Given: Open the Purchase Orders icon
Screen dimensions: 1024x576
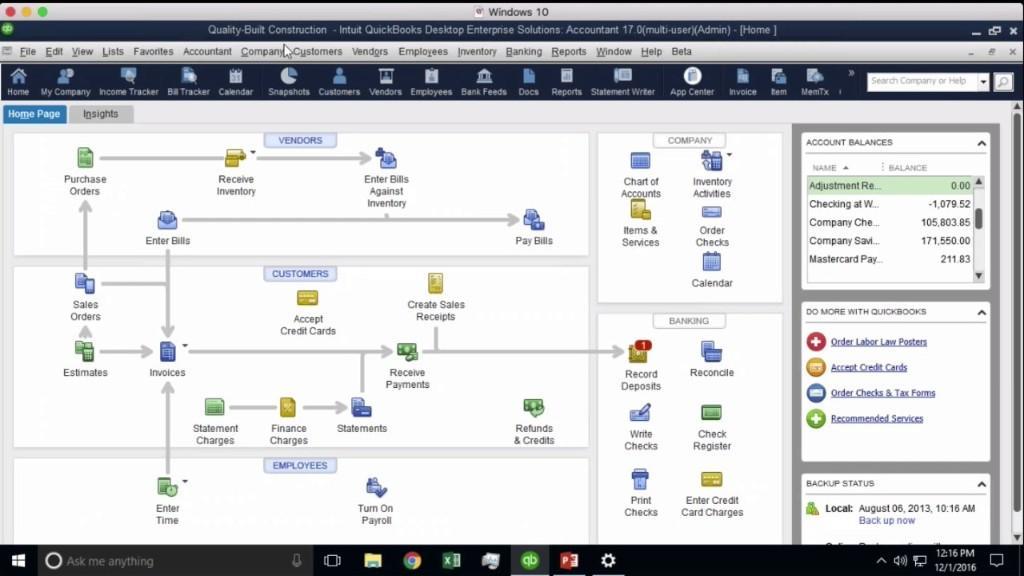Looking at the screenshot, I should (x=85, y=159).
